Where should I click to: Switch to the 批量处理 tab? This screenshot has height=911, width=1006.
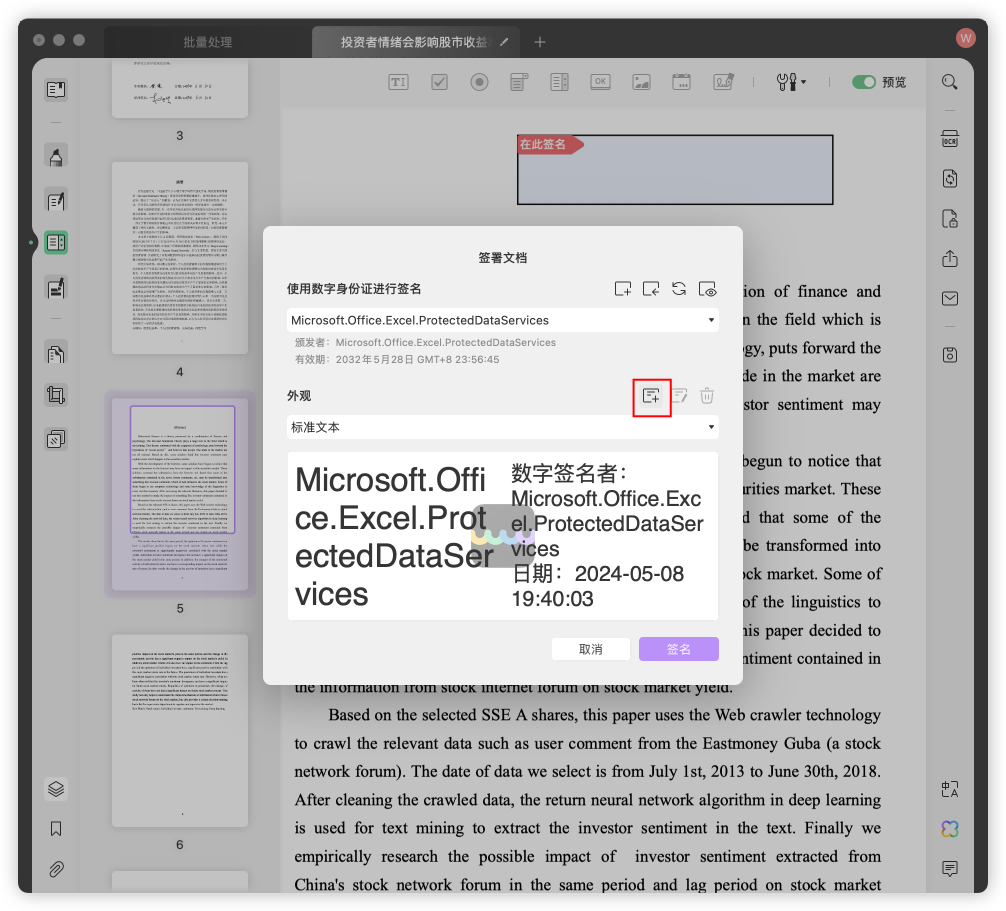207,42
